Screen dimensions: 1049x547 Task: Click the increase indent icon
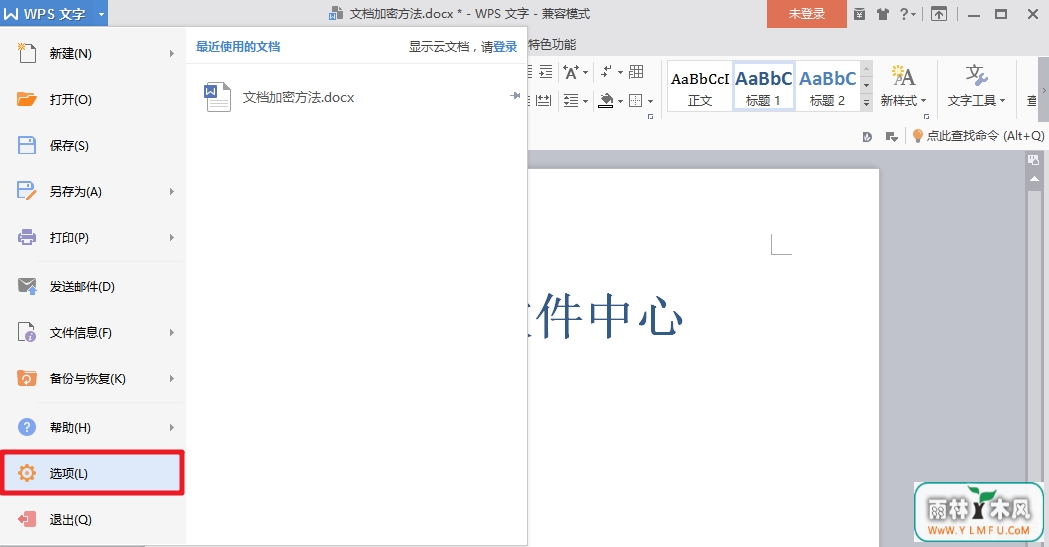click(546, 72)
